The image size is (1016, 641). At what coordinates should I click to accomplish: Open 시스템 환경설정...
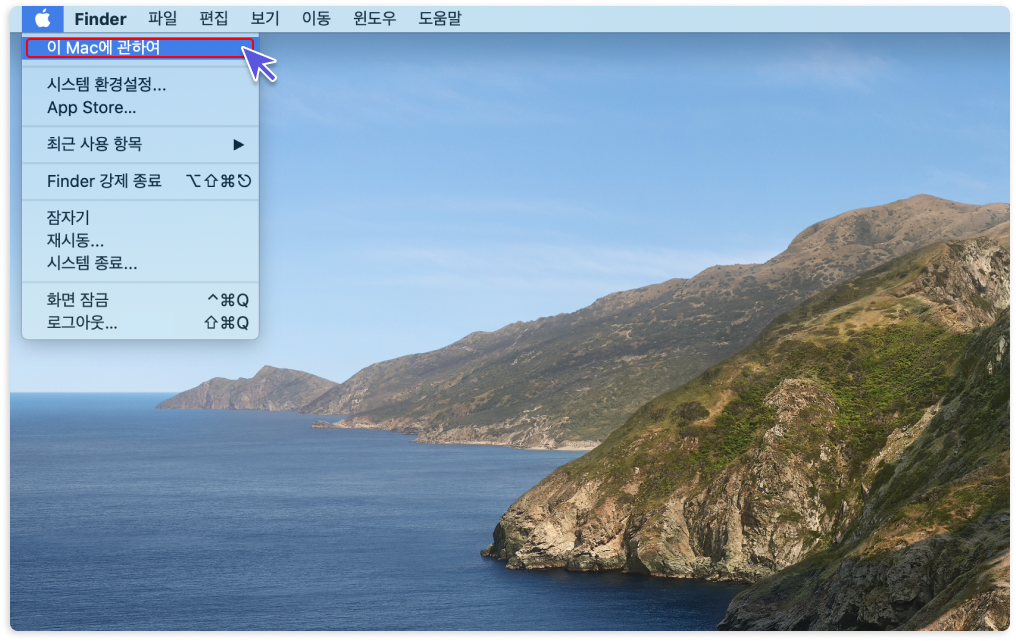click(x=140, y=85)
